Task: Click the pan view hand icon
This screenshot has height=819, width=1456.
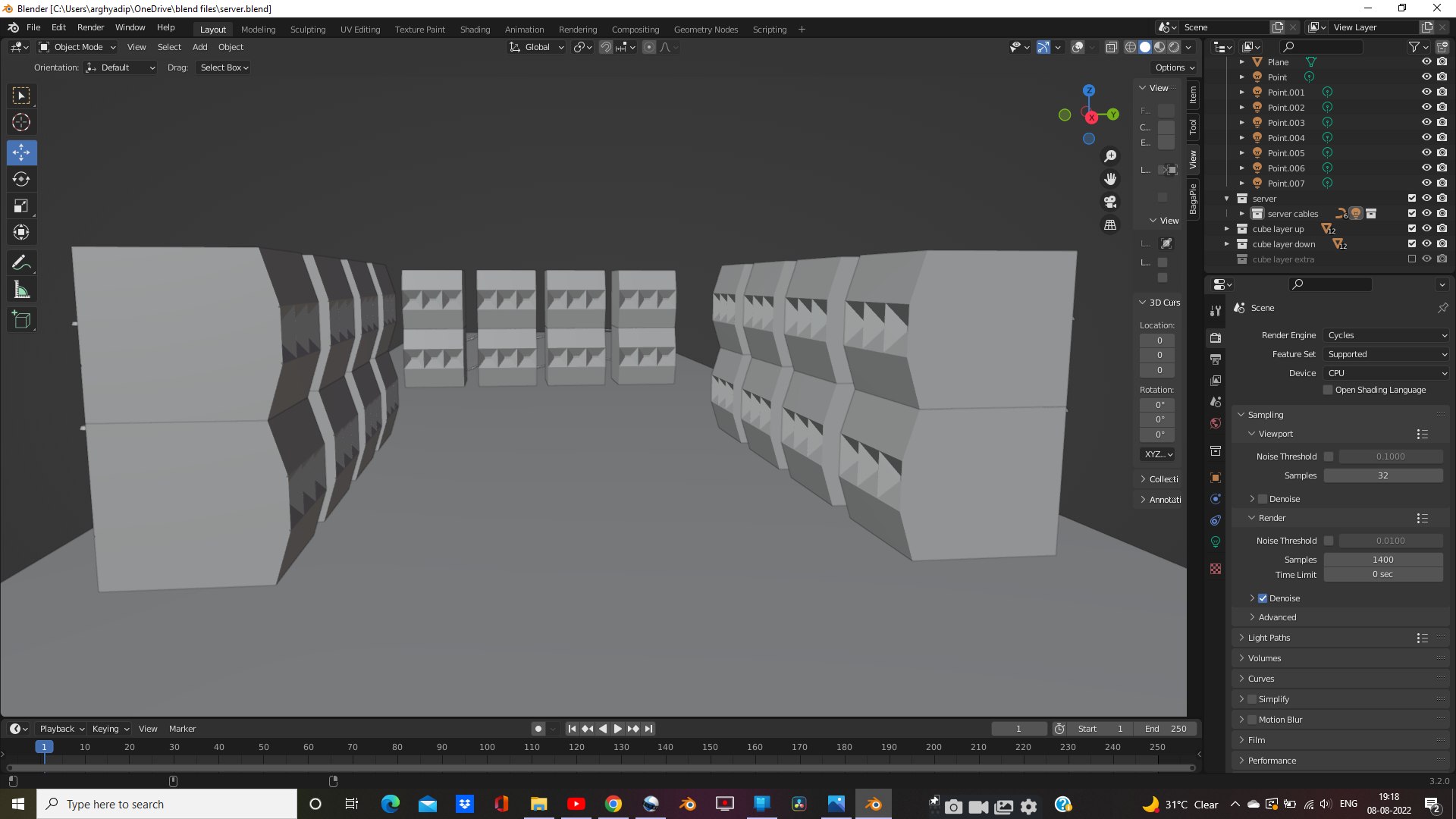Action: (1110, 179)
